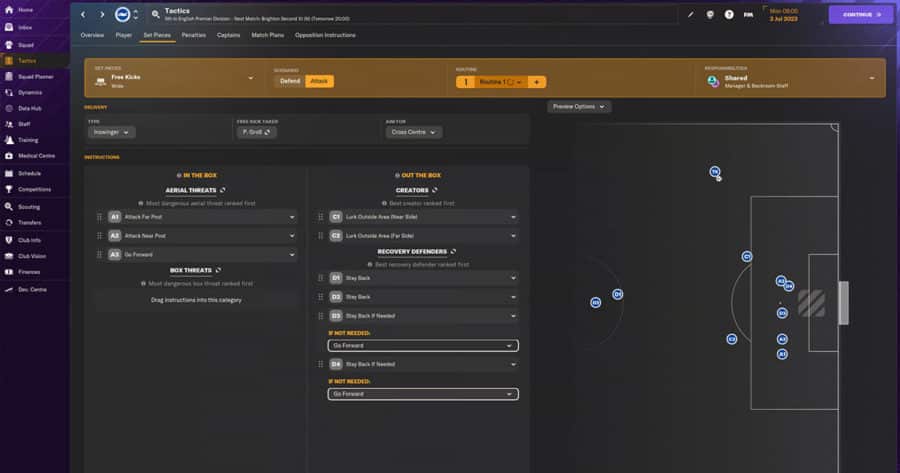This screenshot has height=473, width=900.
Task: Go forward with the right arrow
Action: click(x=102, y=14)
